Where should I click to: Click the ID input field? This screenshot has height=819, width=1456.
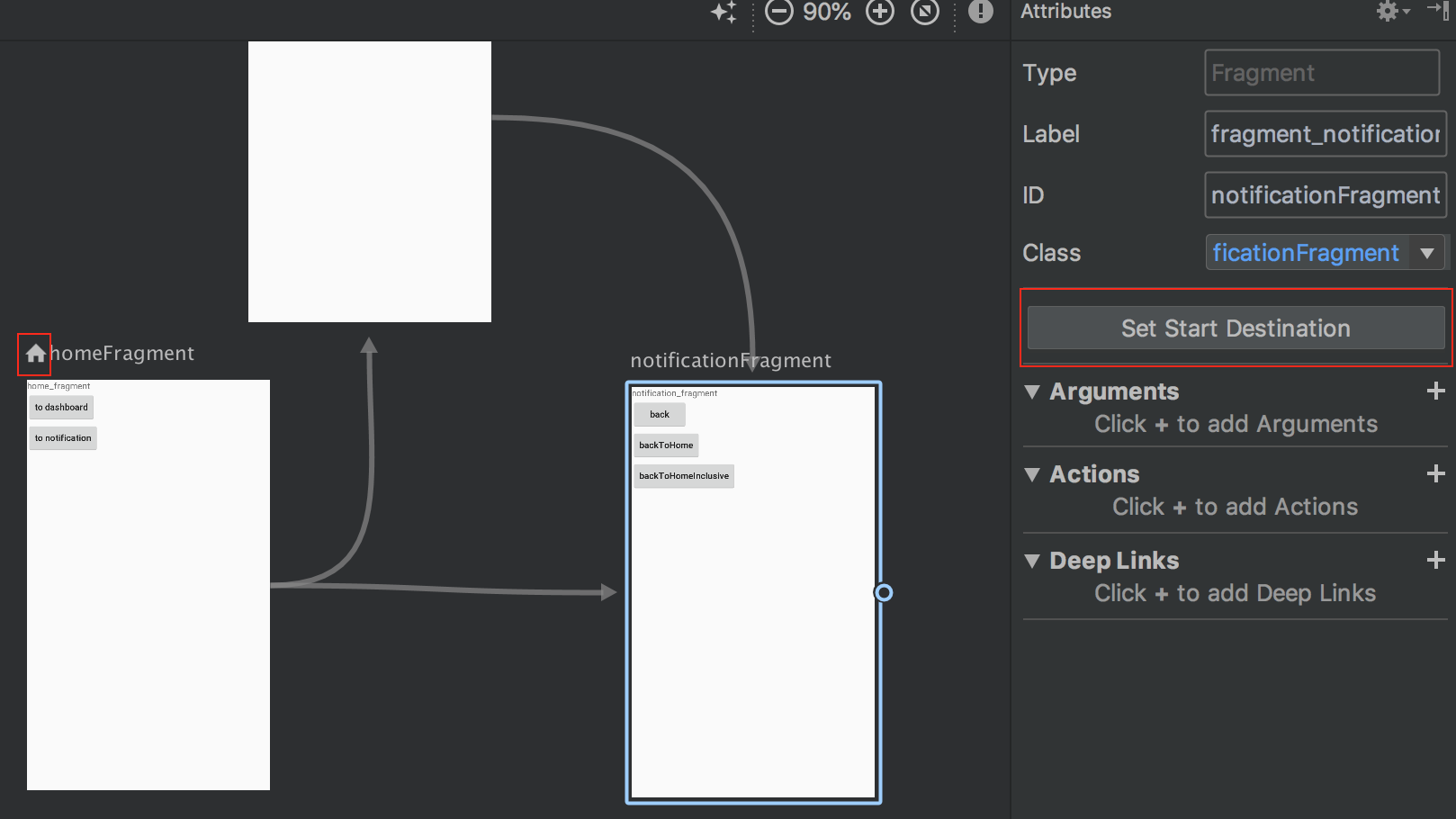(x=1326, y=195)
